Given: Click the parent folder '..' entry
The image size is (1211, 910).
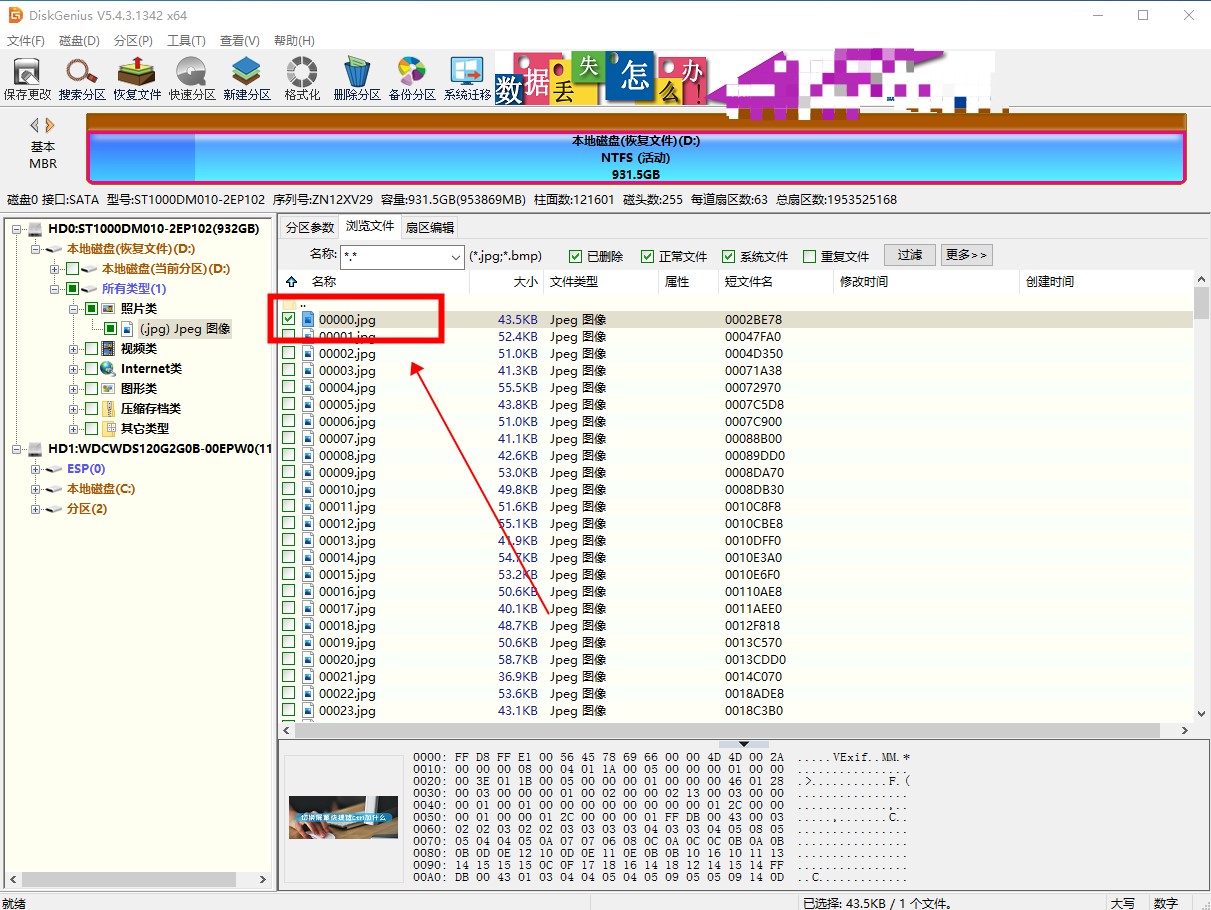Looking at the screenshot, I should [302, 303].
